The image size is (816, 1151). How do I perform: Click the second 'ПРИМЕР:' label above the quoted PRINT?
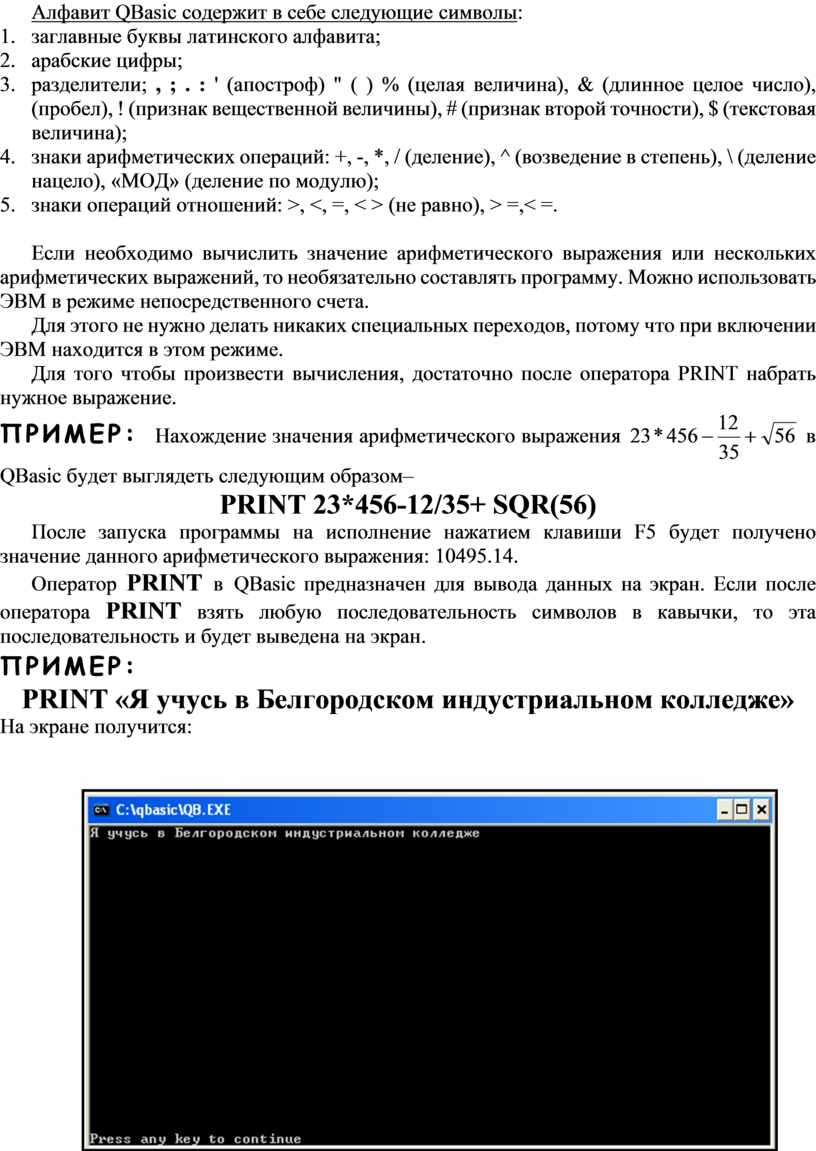[x=68, y=666]
